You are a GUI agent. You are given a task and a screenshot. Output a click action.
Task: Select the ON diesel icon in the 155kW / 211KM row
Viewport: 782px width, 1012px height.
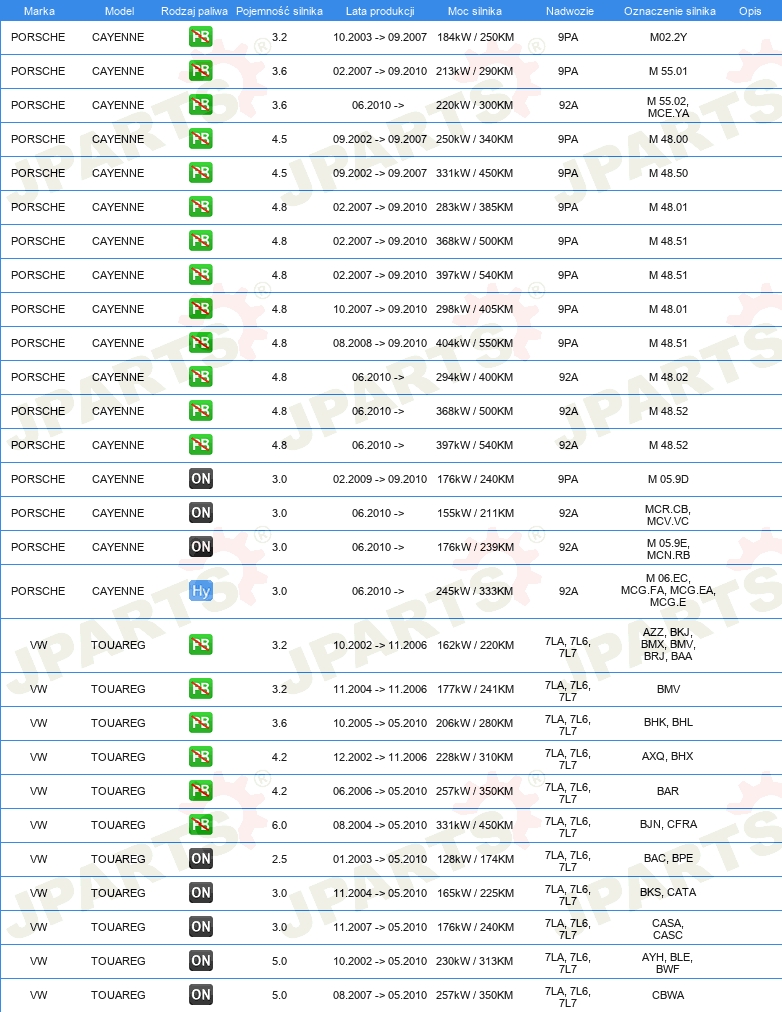pyautogui.click(x=201, y=512)
